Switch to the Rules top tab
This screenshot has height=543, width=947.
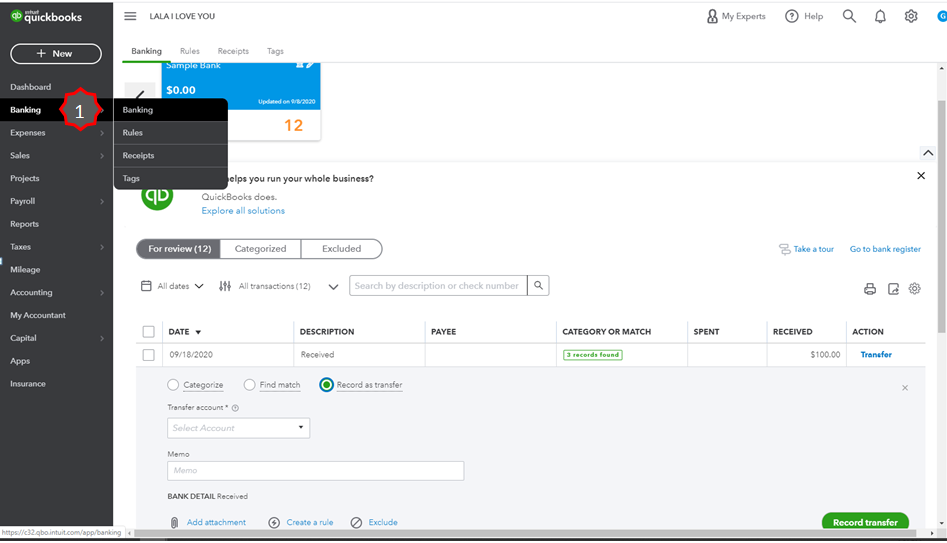coord(190,51)
